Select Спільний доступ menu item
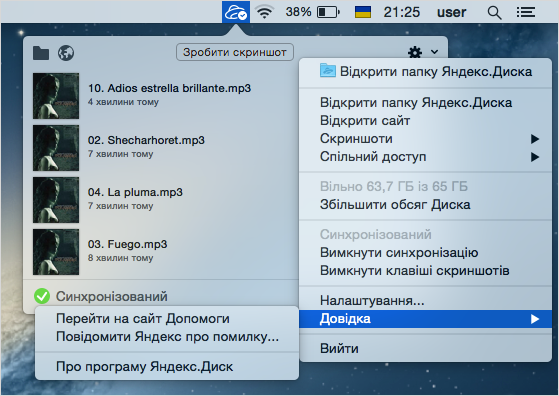Viewport: 559px width, 396px height. pos(425,157)
